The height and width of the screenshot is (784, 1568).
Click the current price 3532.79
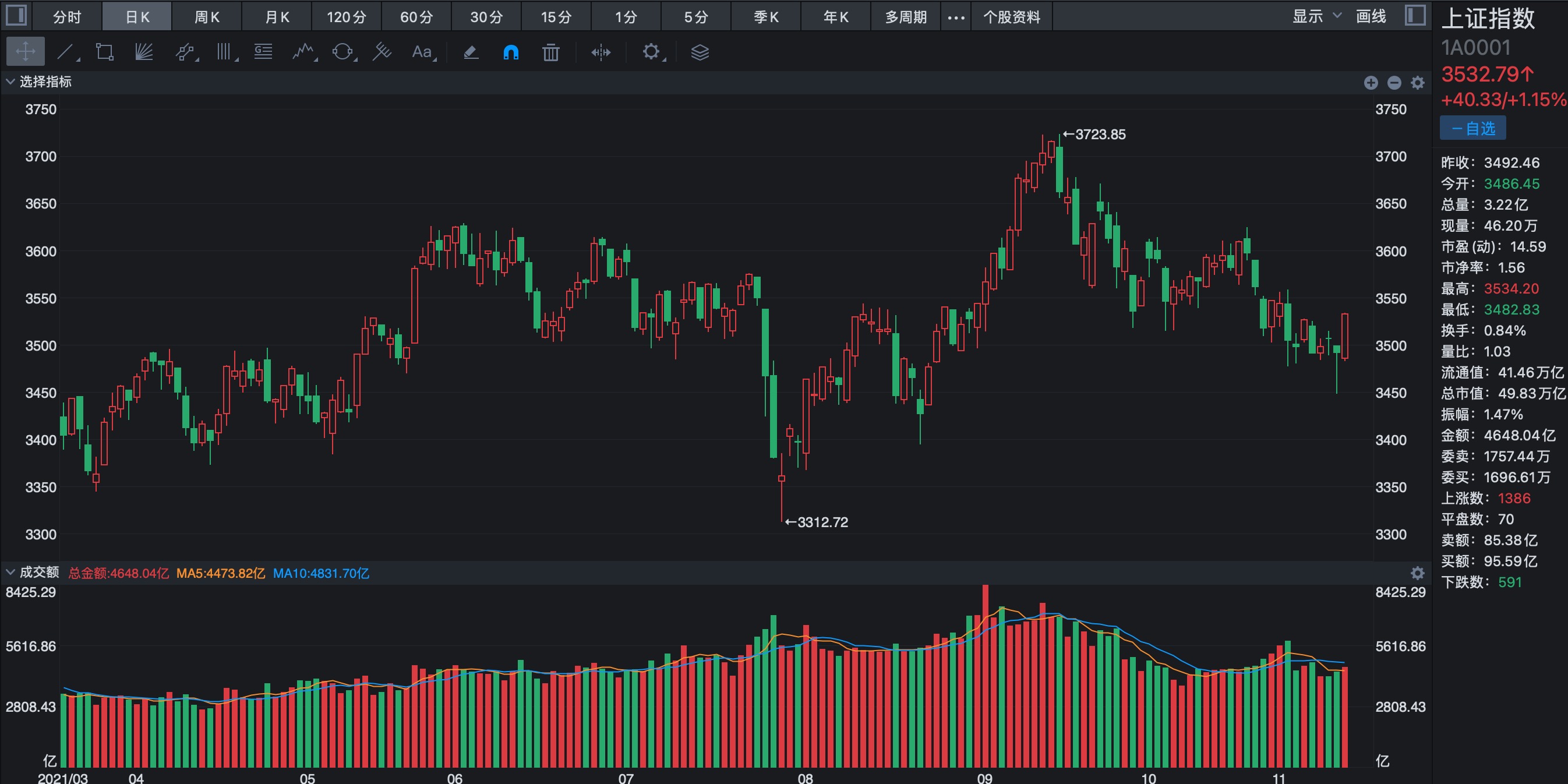(x=1488, y=74)
